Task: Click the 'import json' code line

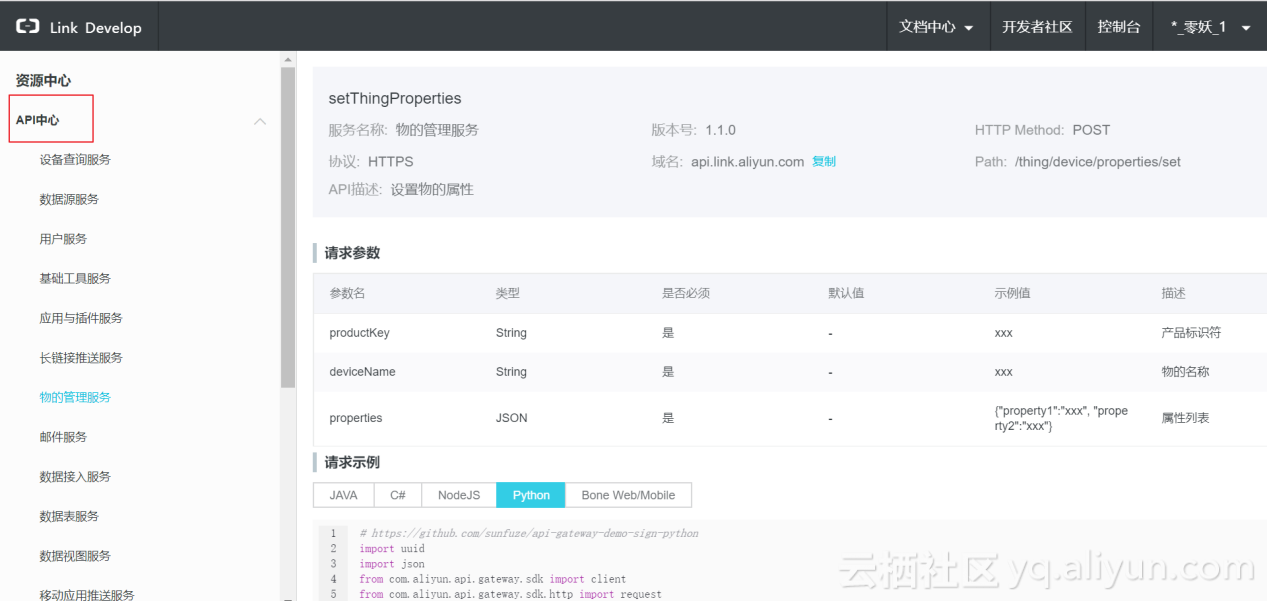Action: 392,563
